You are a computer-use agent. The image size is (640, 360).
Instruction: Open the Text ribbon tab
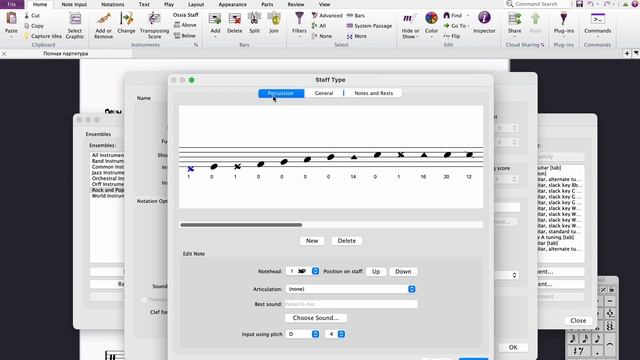click(x=144, y=4)
